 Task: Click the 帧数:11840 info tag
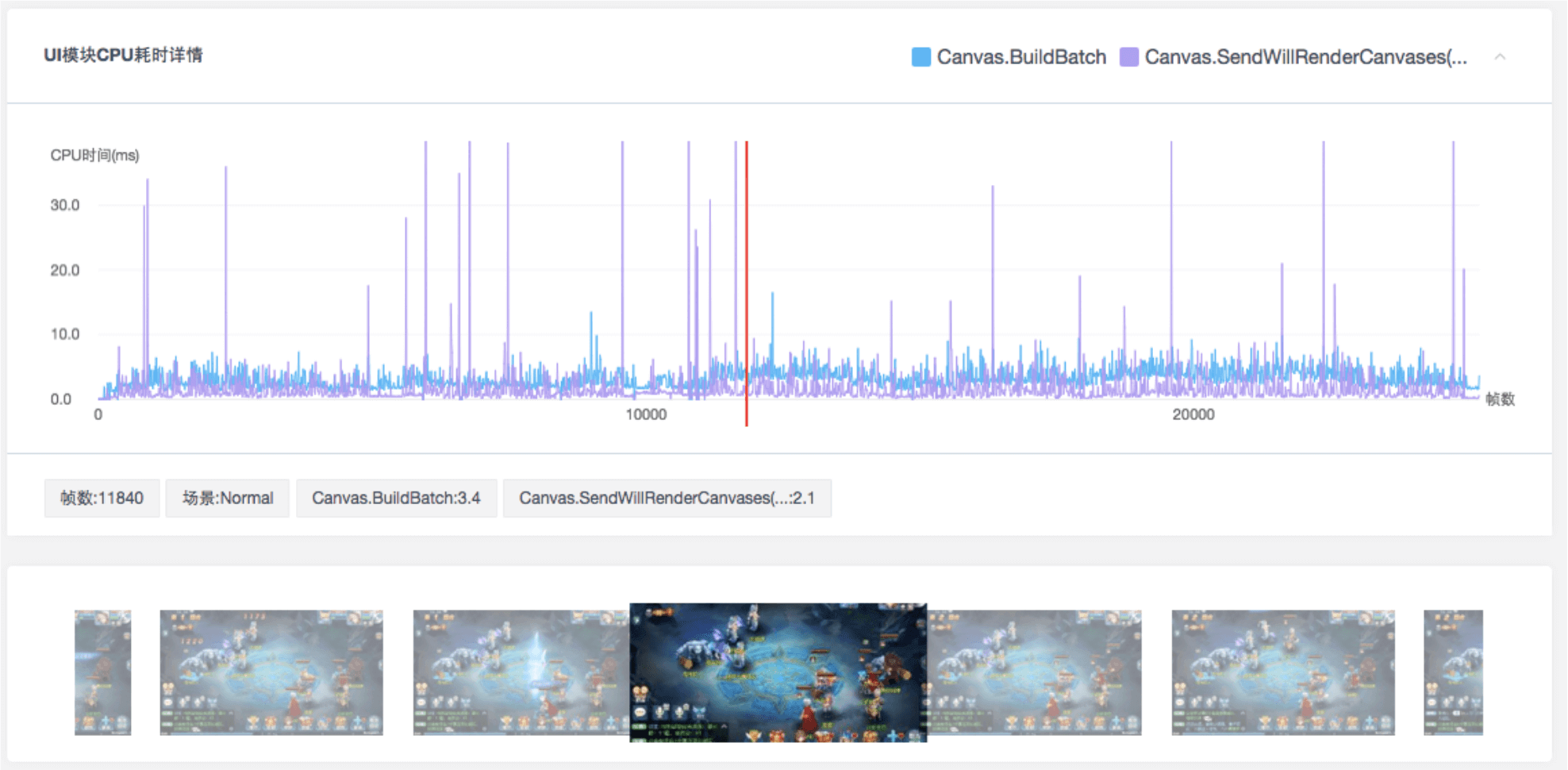click(x=102, y=499)
